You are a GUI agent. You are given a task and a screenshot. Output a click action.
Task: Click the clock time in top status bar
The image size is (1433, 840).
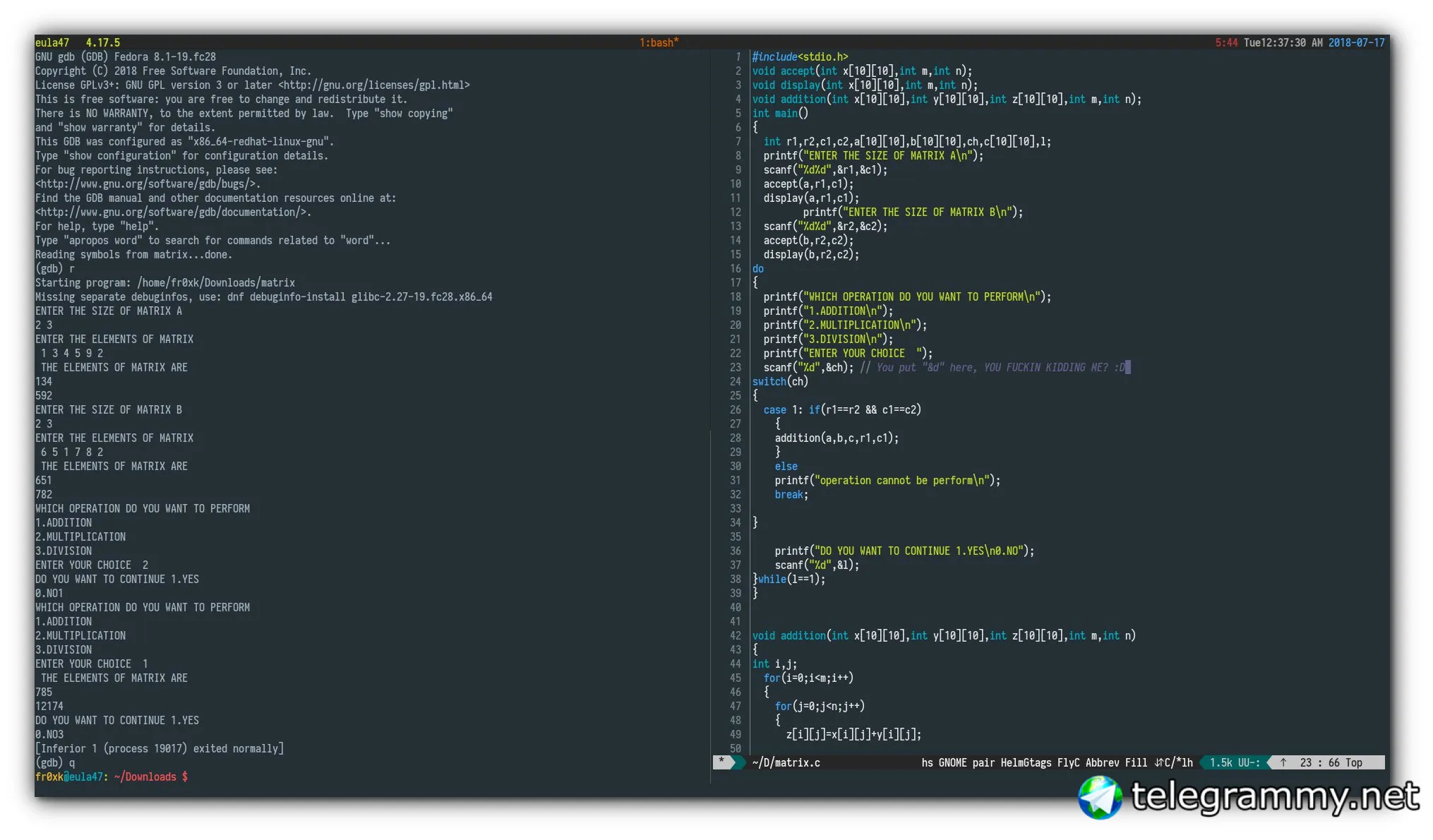[1283, 42]
